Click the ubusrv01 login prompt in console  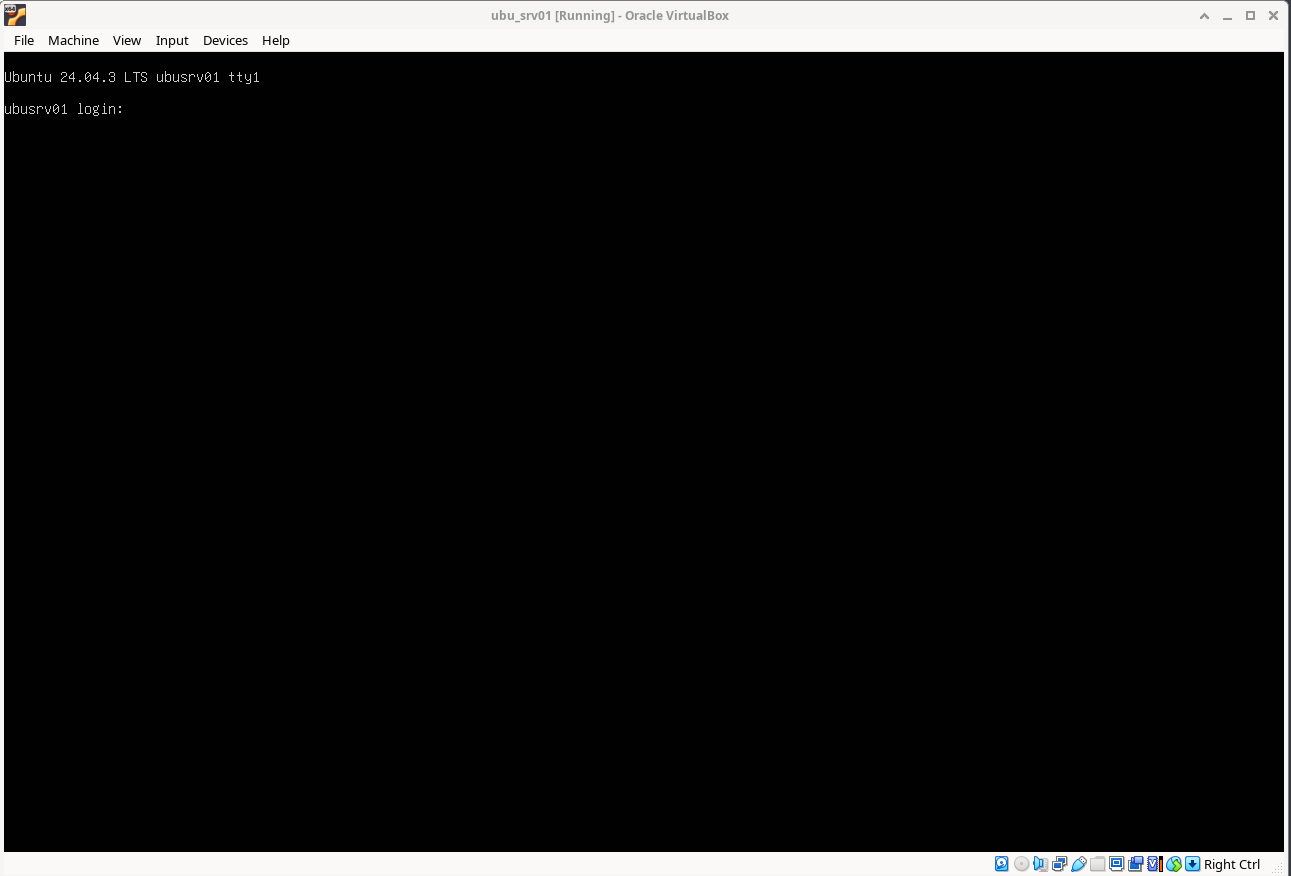(x=64, y=109)
